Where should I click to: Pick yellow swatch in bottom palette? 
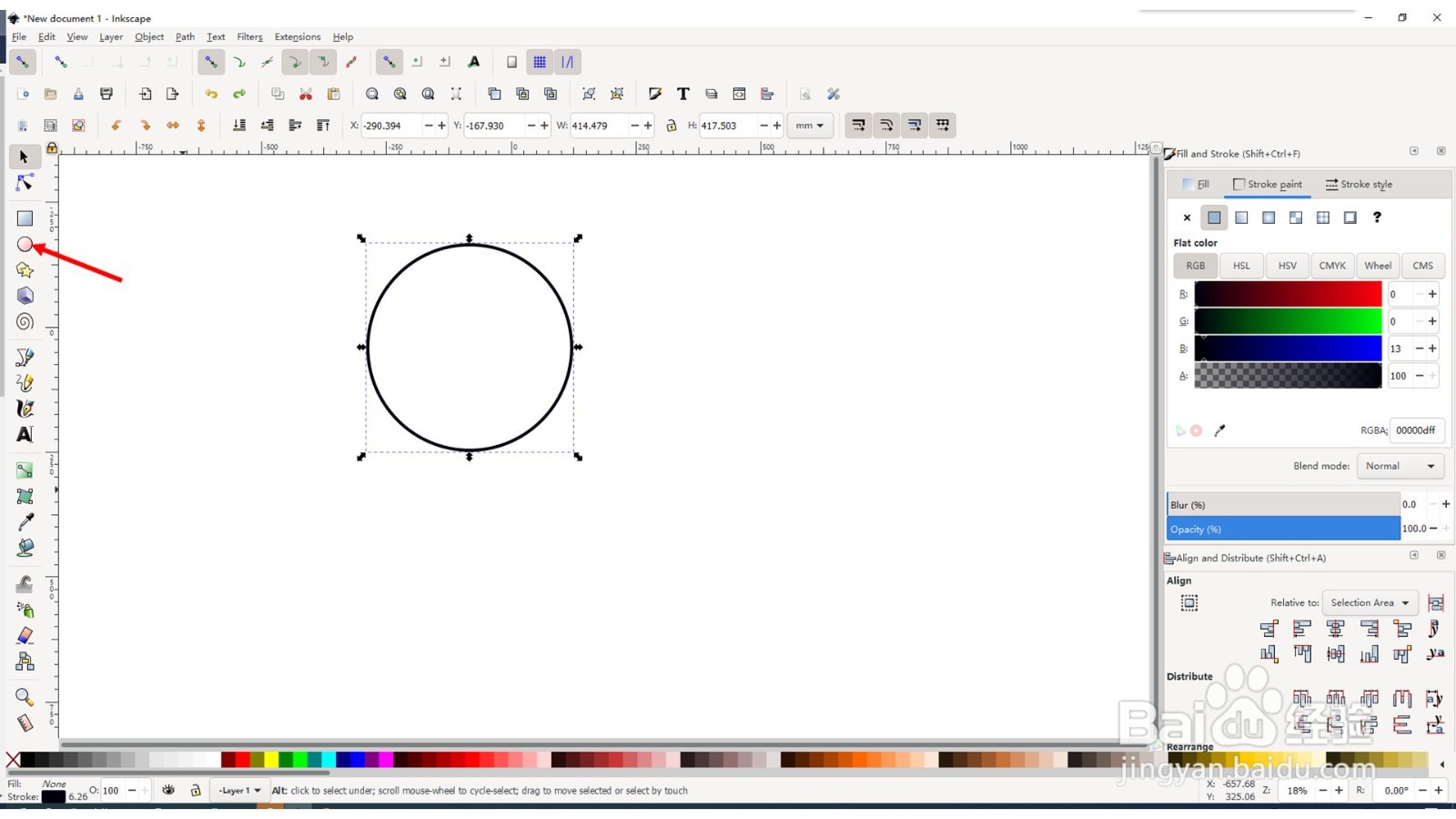tap(271, 760)
